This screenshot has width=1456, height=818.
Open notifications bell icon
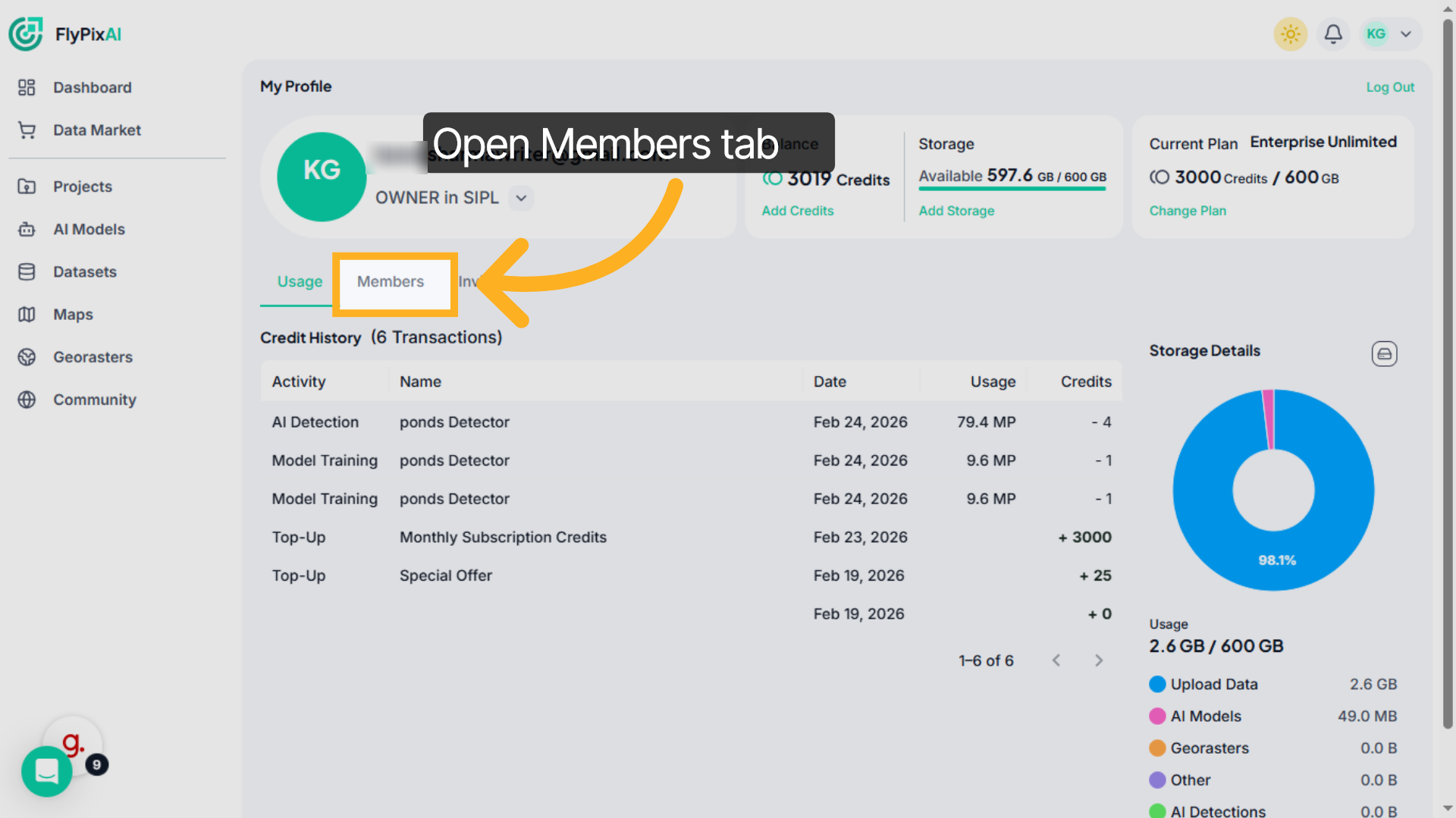[x=1333, y=34]
